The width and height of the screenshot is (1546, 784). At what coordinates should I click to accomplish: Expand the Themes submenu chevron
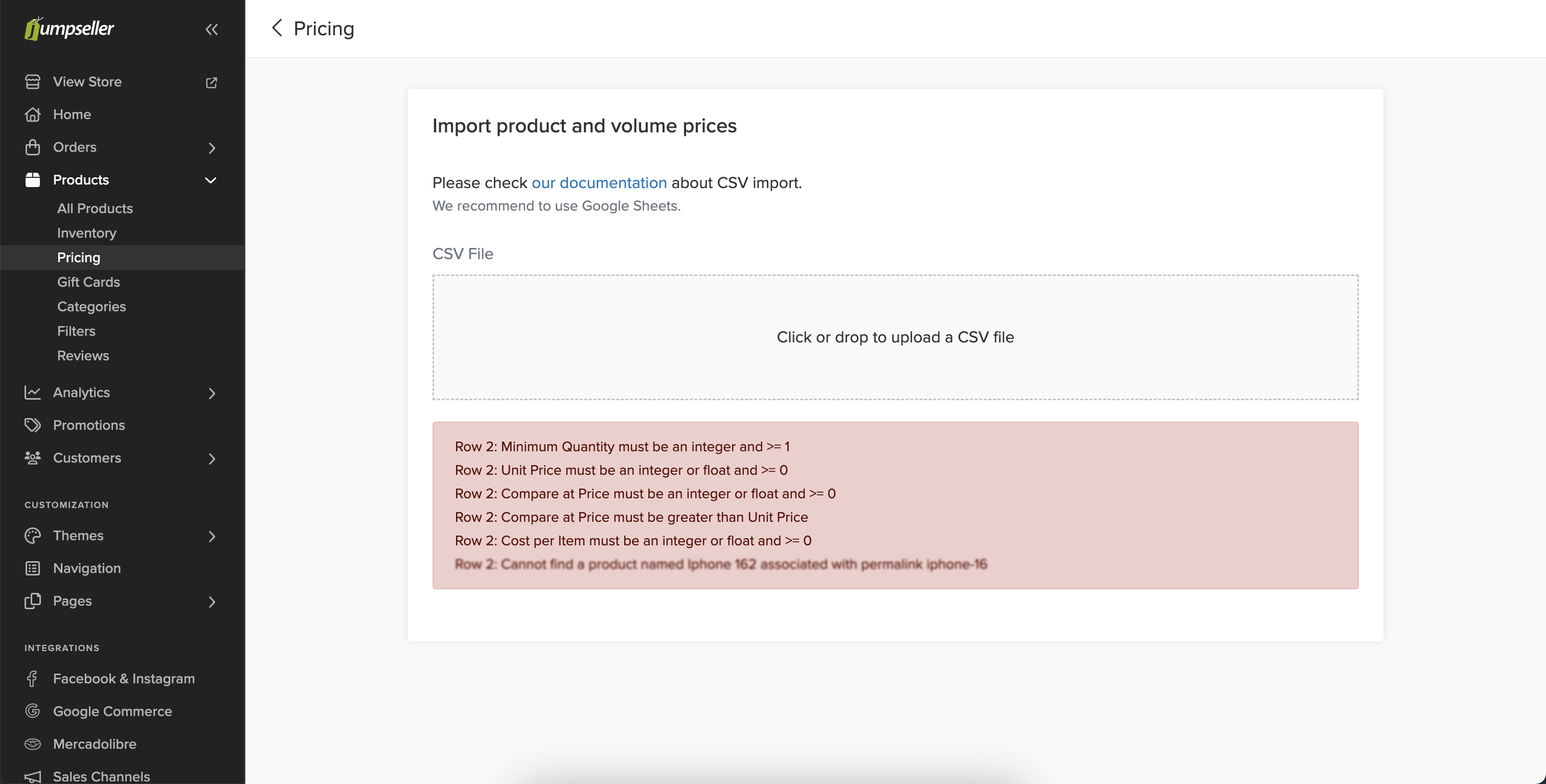coord(211,536)
